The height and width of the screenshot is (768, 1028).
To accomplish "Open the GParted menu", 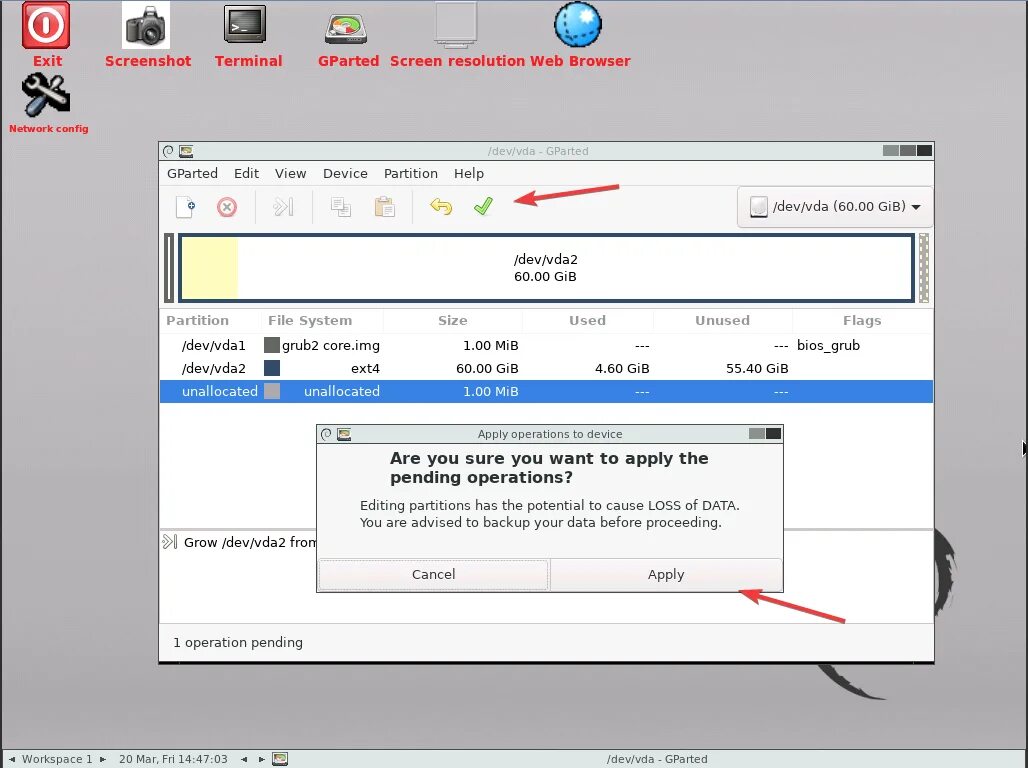I will (x=192, y=173).
